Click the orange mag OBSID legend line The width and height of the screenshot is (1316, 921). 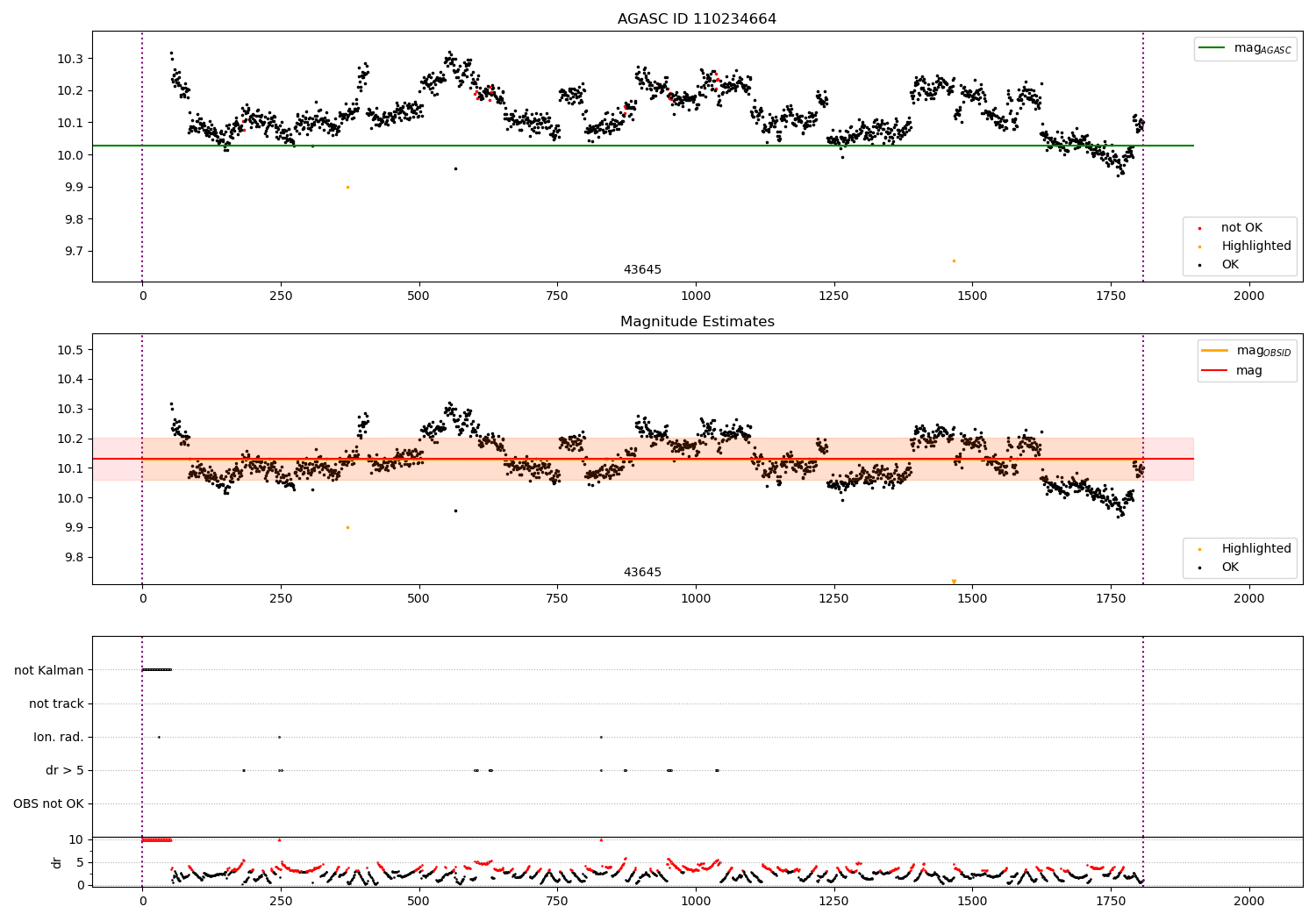(1215, 351)
